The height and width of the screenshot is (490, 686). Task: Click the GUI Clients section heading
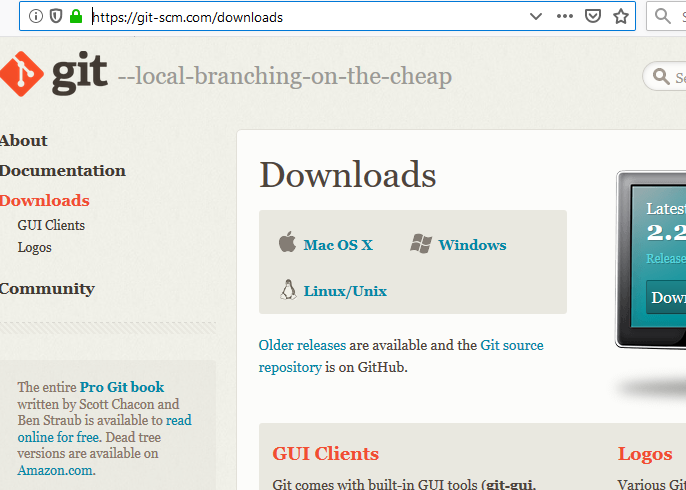[326, 454]
